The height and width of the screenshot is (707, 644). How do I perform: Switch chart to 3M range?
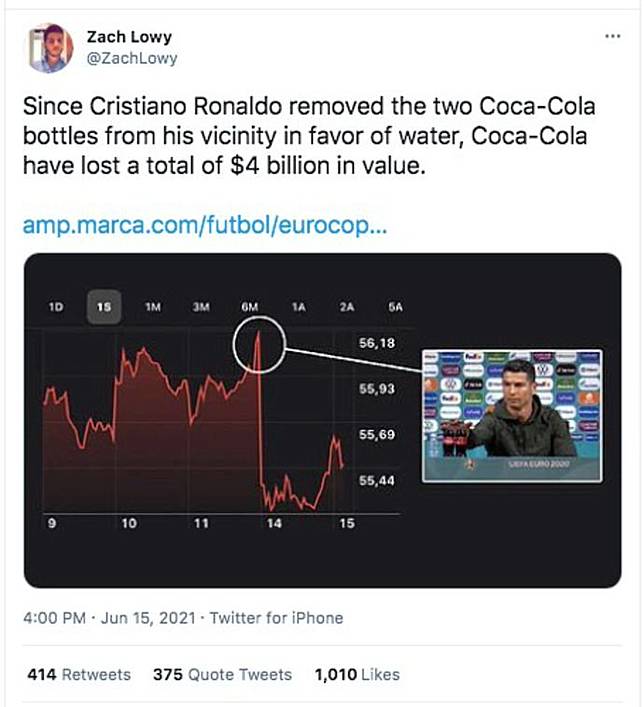click(x=201, y=307)
